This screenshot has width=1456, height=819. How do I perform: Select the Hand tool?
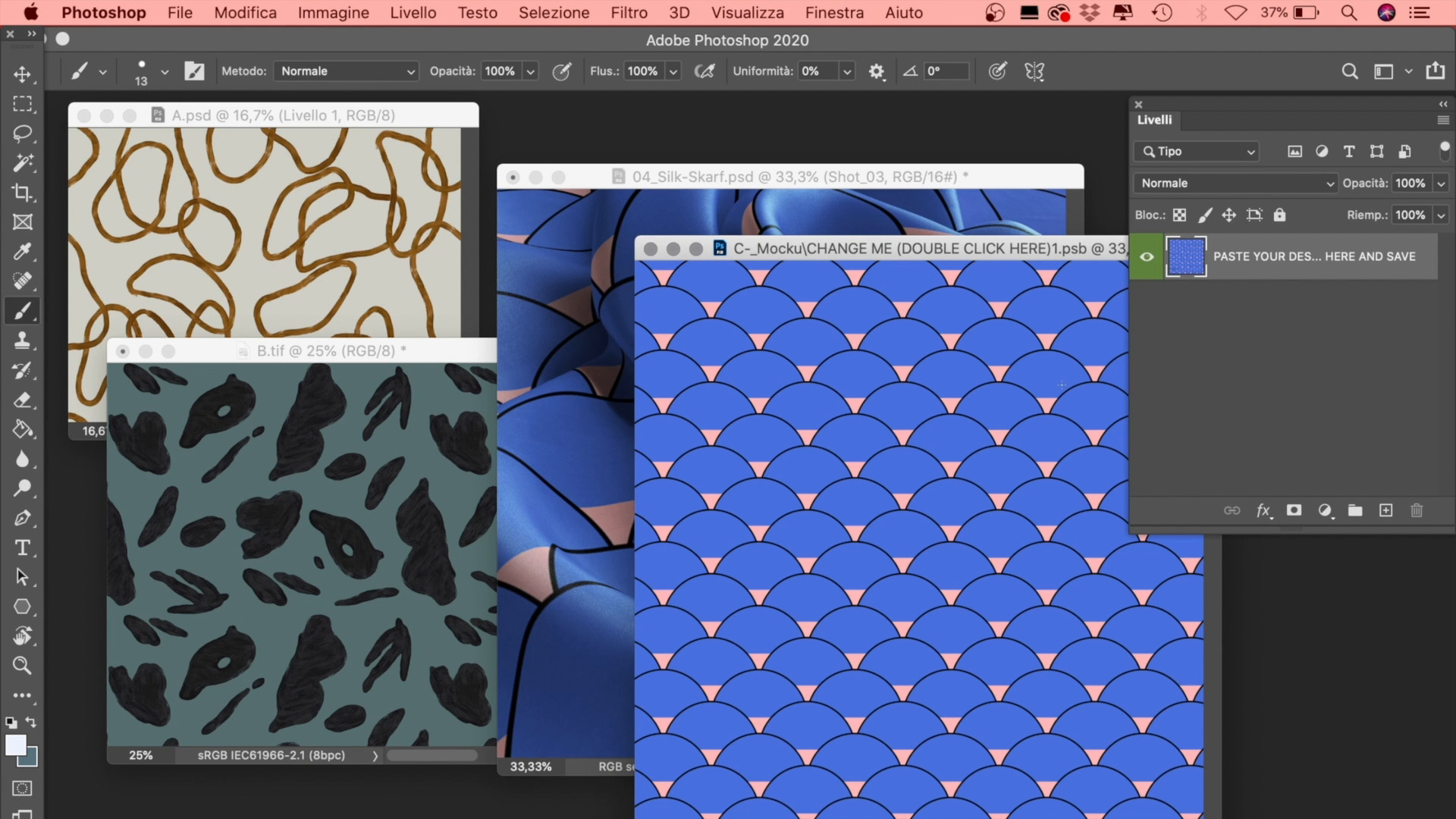(x=22, y=636)
